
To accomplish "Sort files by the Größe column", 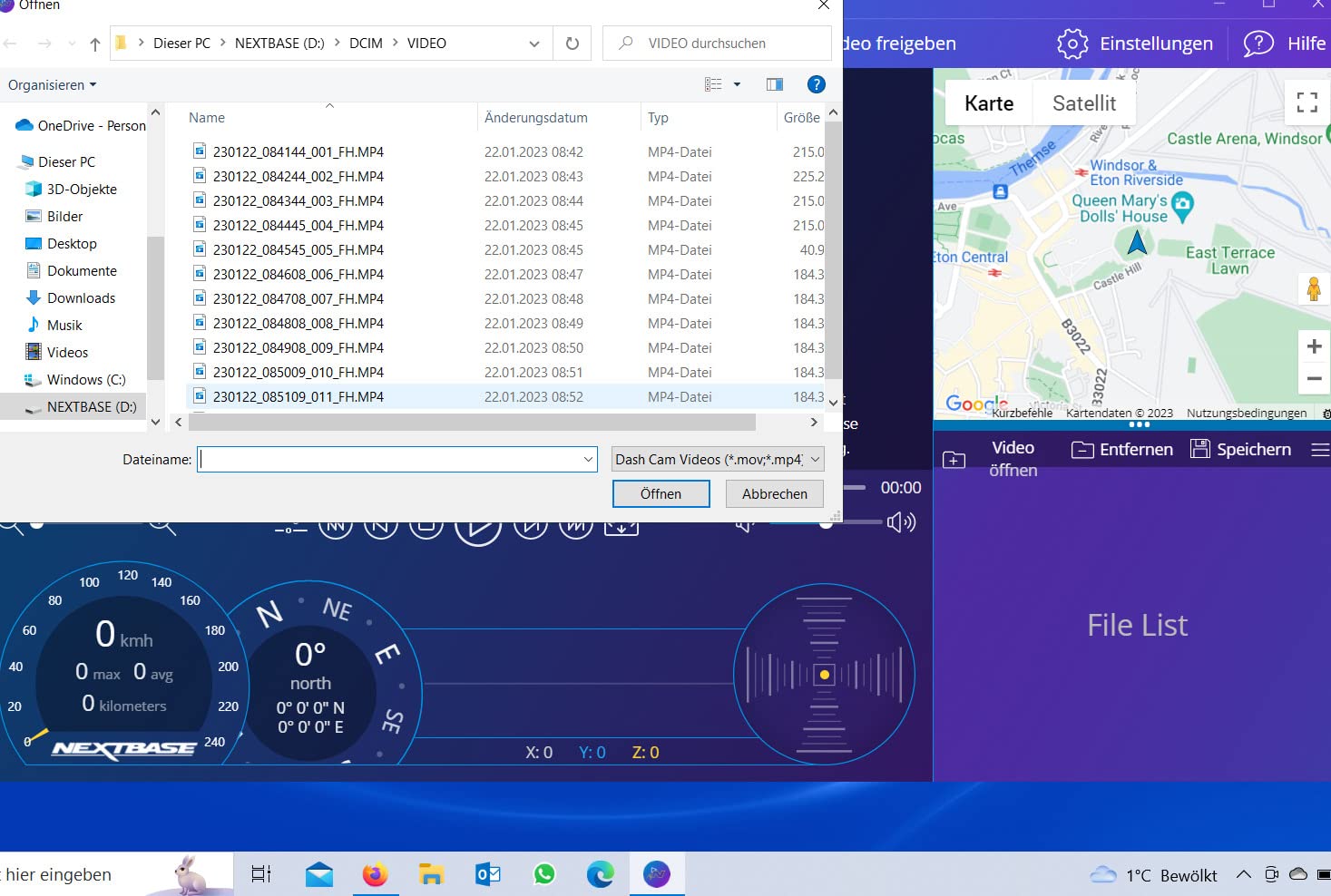I will [802, 118].
